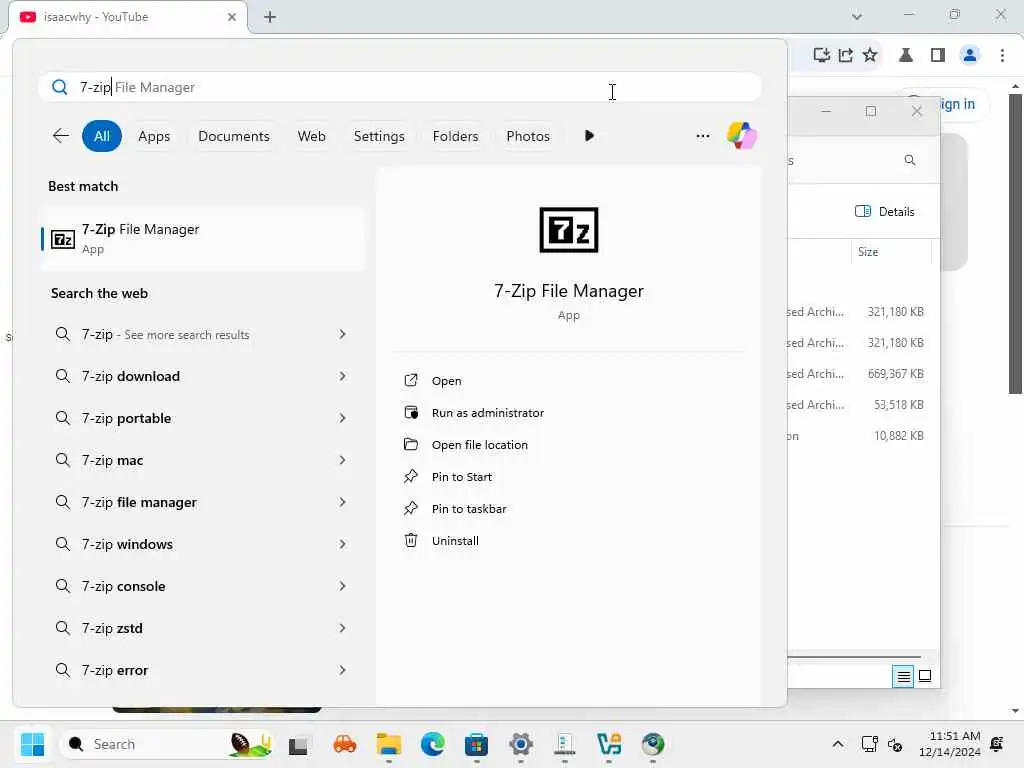Select the All filter tab
This screenshot has width=1024, height=768.
coord(101,136)
